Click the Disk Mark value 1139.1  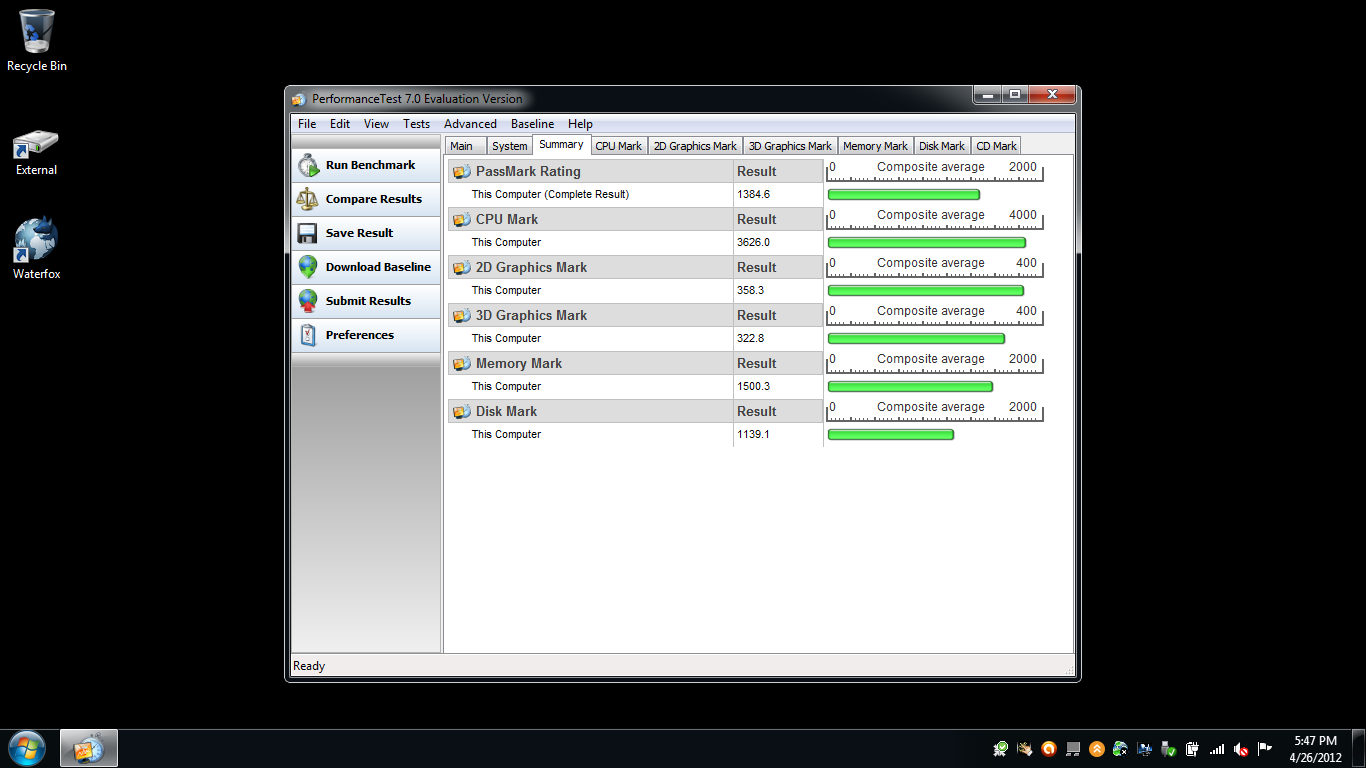tap(753, 434)
